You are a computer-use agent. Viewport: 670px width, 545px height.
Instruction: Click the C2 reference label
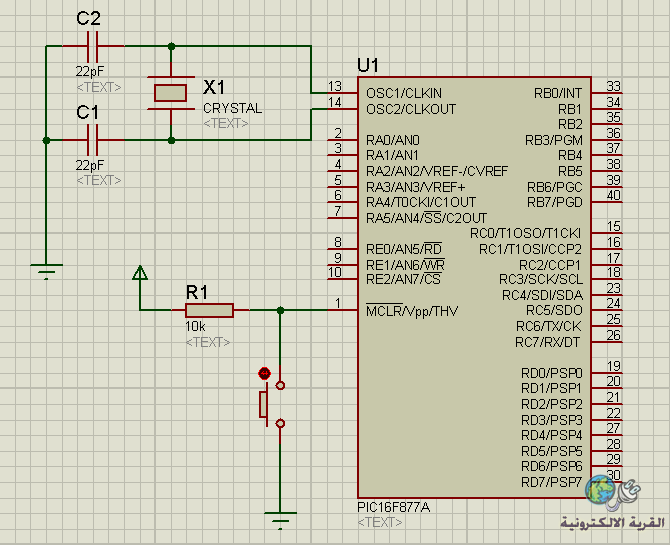(88, 18)
